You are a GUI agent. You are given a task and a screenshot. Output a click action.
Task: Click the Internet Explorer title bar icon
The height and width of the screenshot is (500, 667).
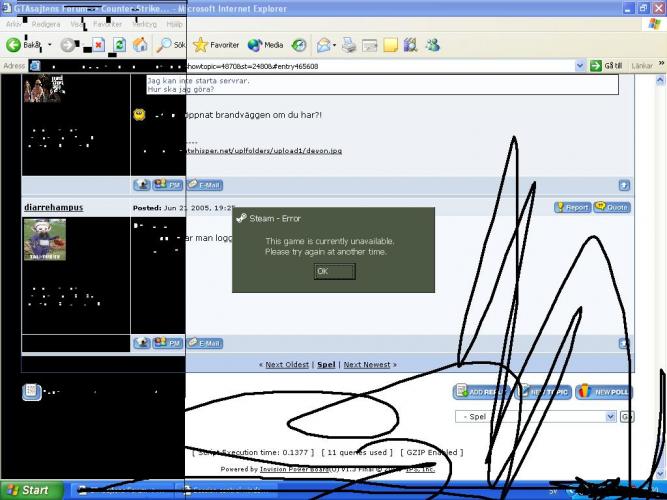[6, 8]
